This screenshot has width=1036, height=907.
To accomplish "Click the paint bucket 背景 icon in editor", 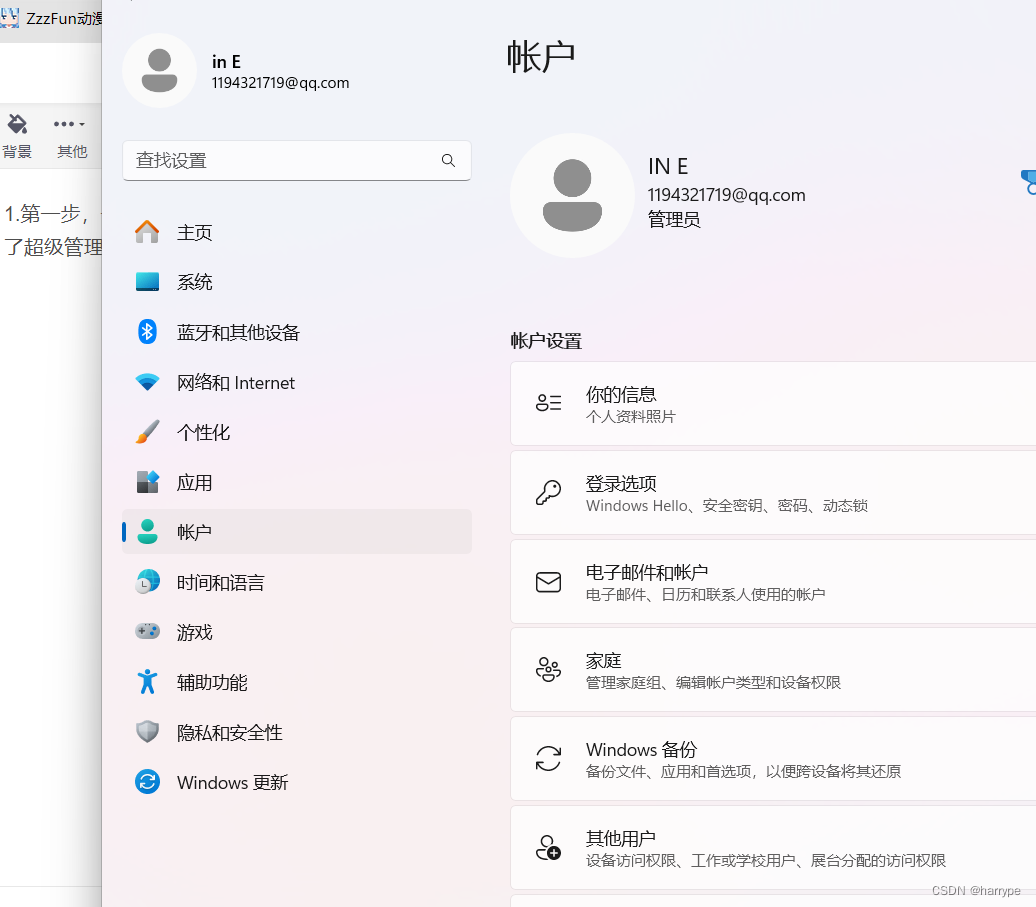I will (17, 124).
